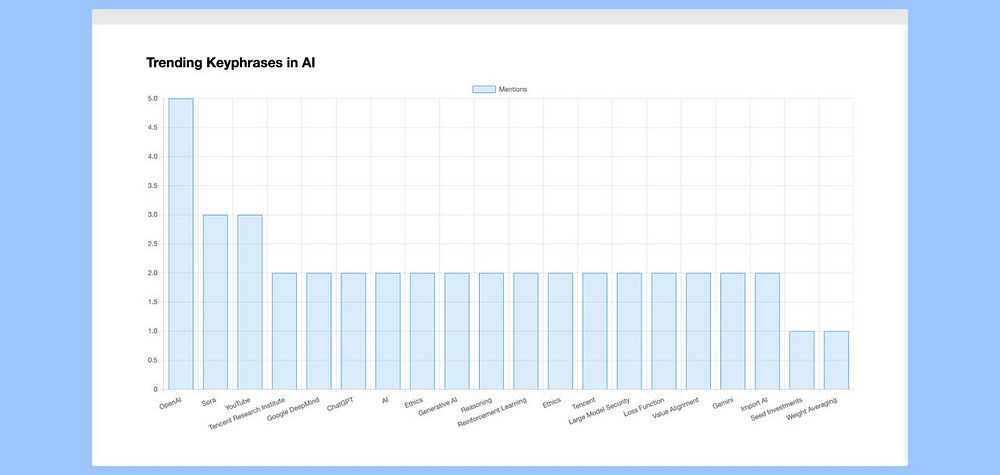Click the 'Generative AI' axis label
This screenshot has width=1000, height=475.
(x=438, y=406)
